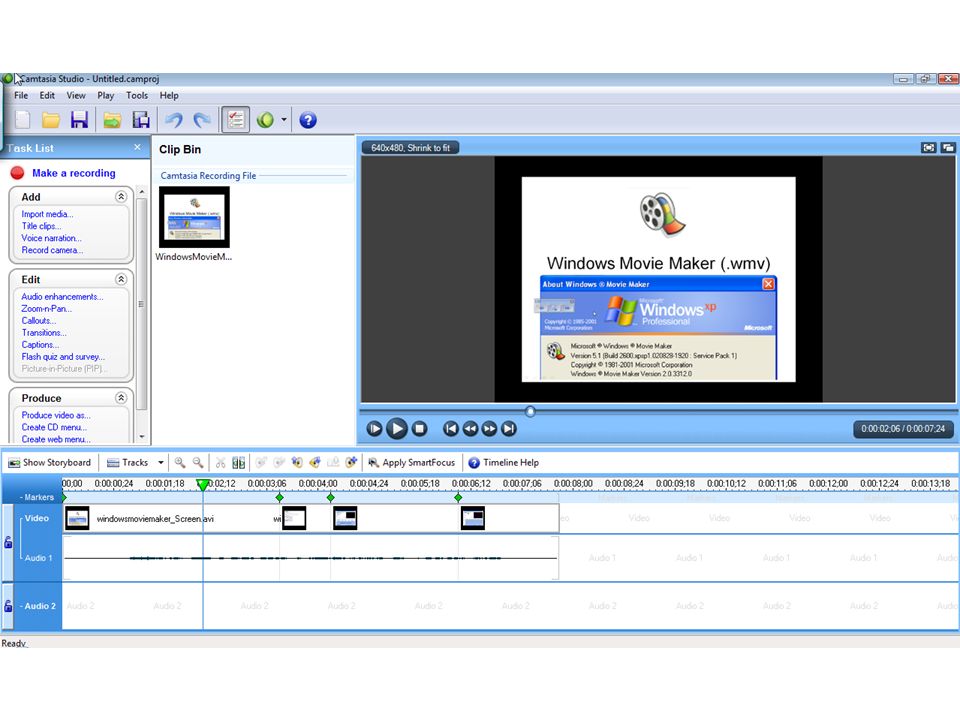Click the Import Media toolbar icon

pyautogui.click(x=112, y=120)
